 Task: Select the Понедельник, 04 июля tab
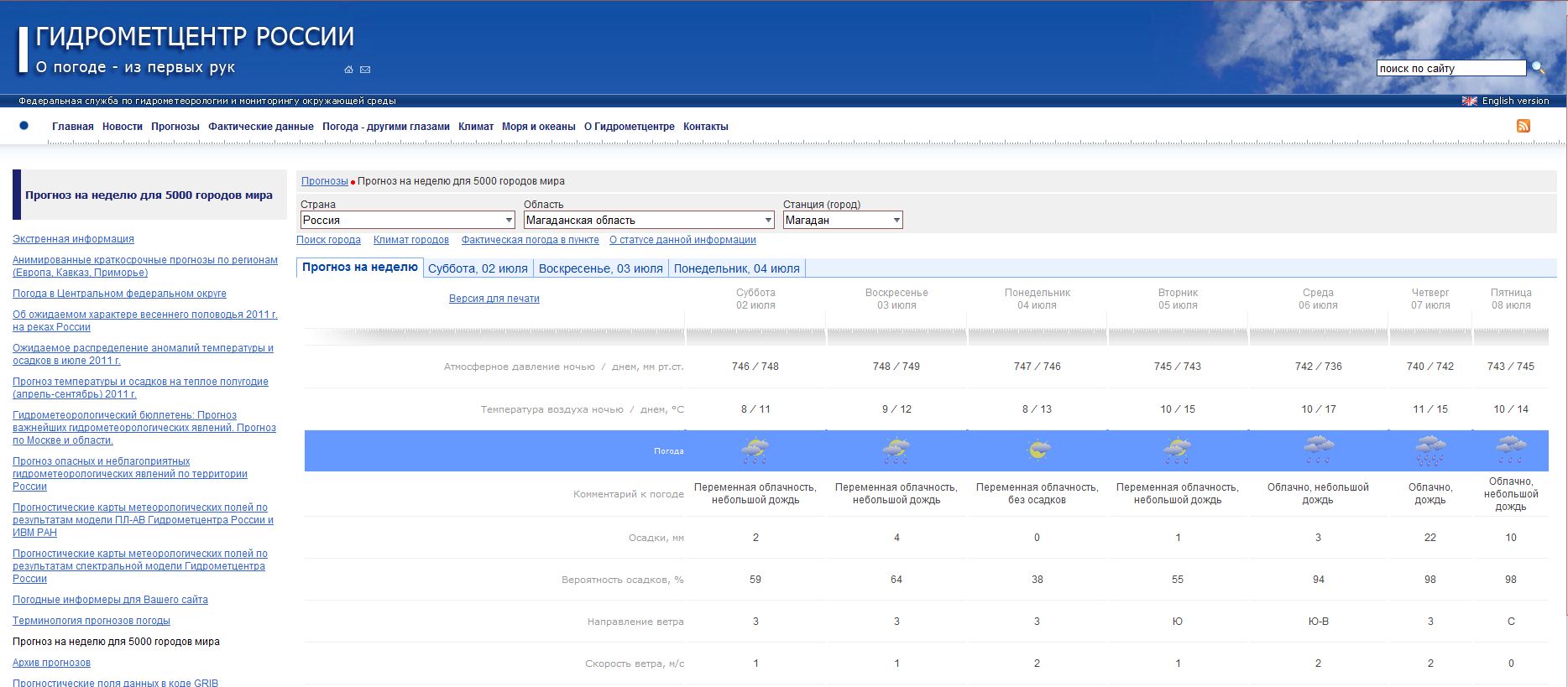pos(736,268)
